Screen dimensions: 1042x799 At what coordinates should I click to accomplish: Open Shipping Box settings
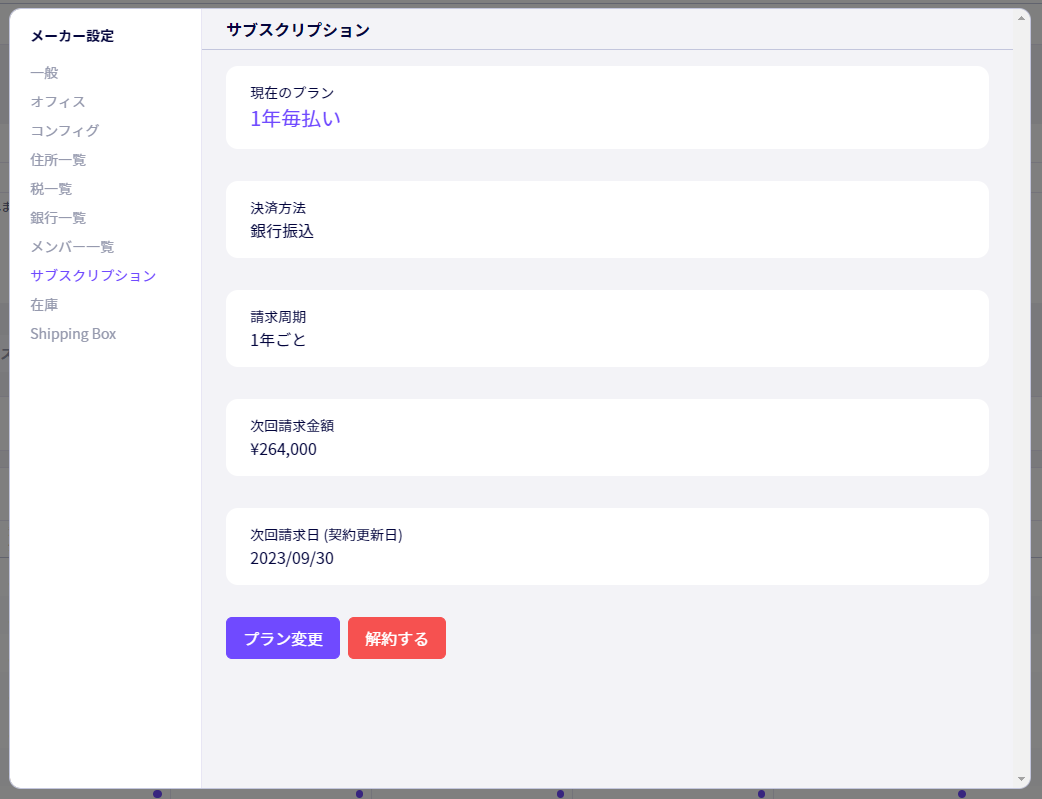pos(73,334)
